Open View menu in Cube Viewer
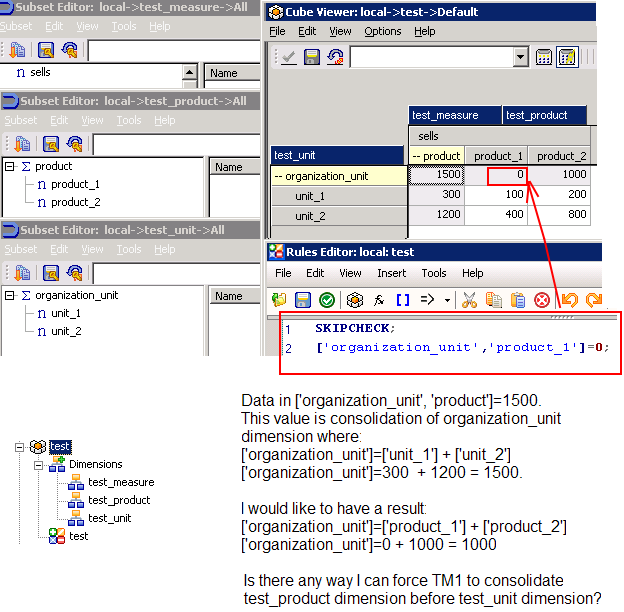Image resolution: width=624 pixels, height=612 pixels. (x=340, y=31)
